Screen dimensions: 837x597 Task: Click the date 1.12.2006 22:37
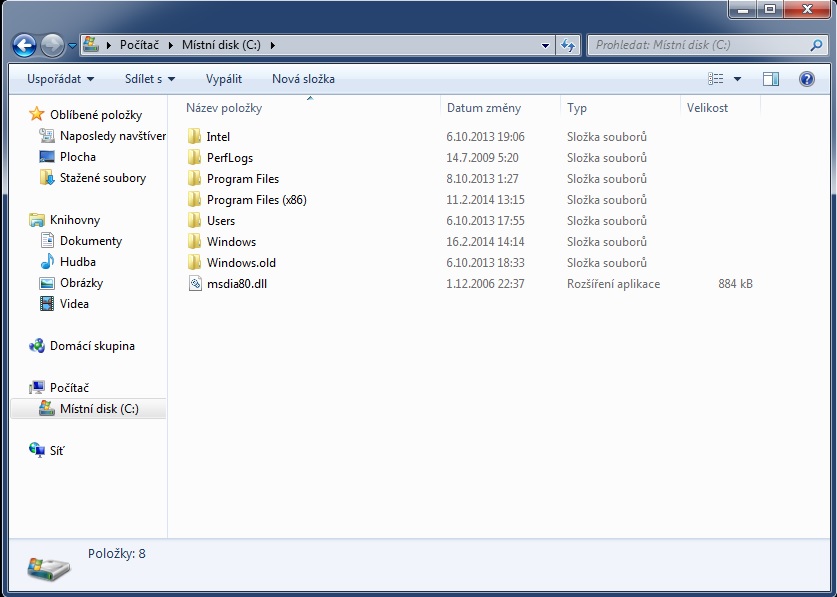(485, 284)
